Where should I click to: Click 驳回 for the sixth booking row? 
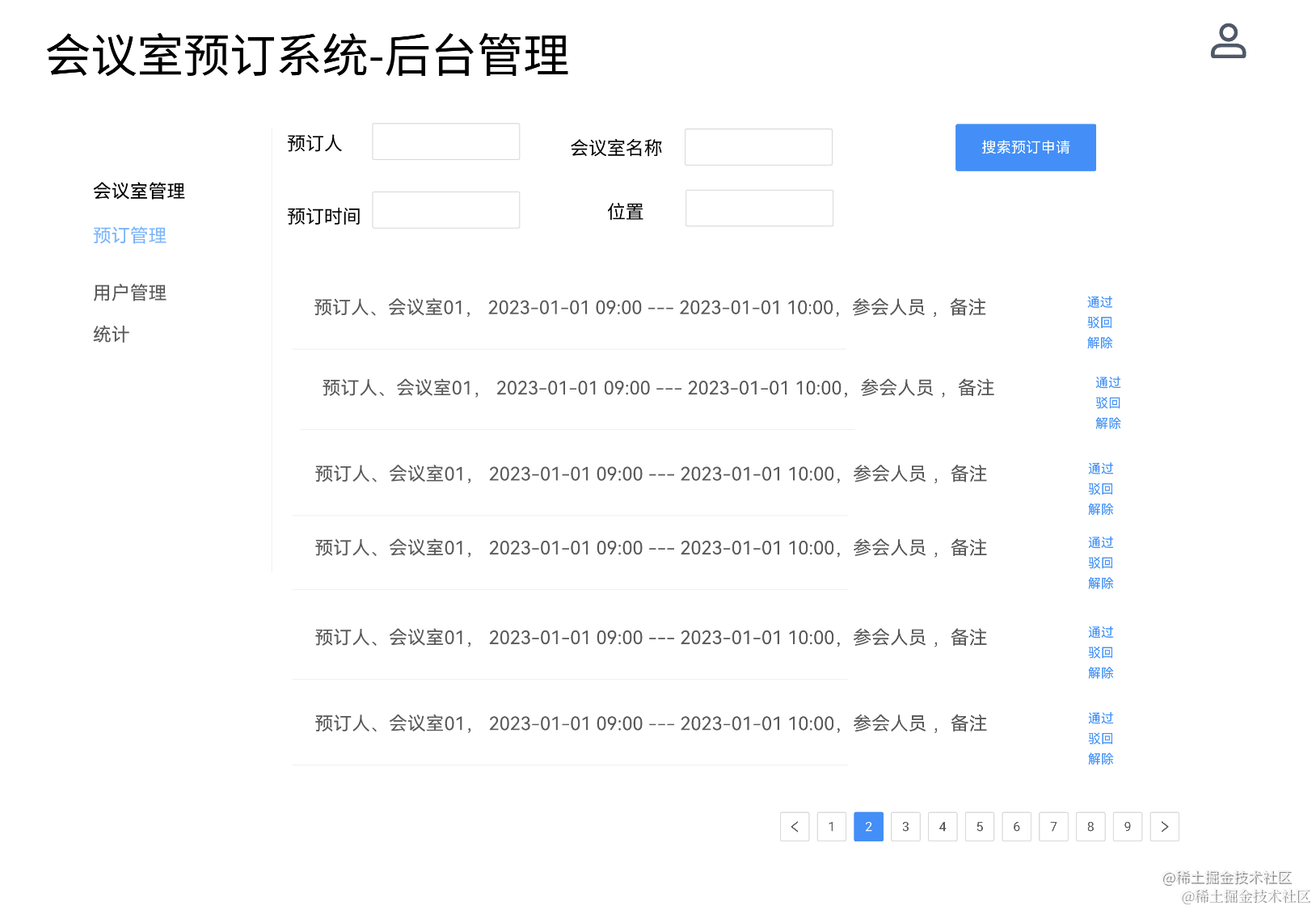click(1101, 738)
